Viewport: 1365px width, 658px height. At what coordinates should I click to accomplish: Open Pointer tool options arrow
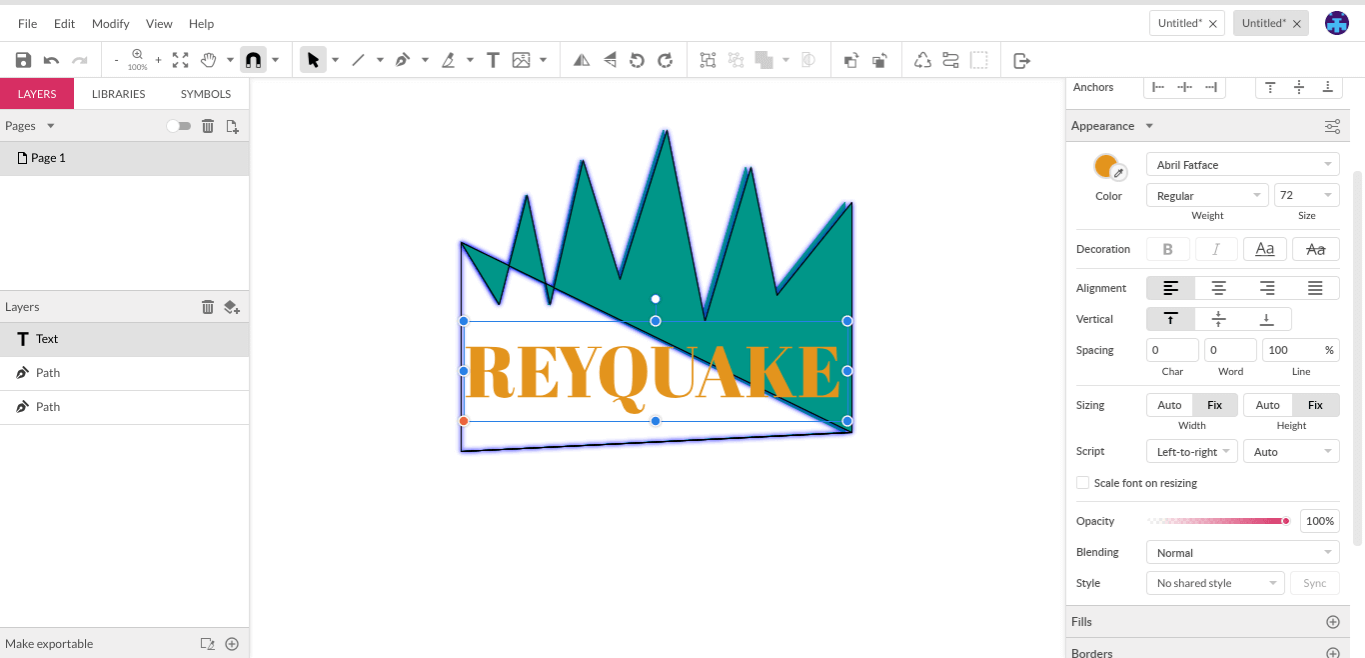[335, 60]
